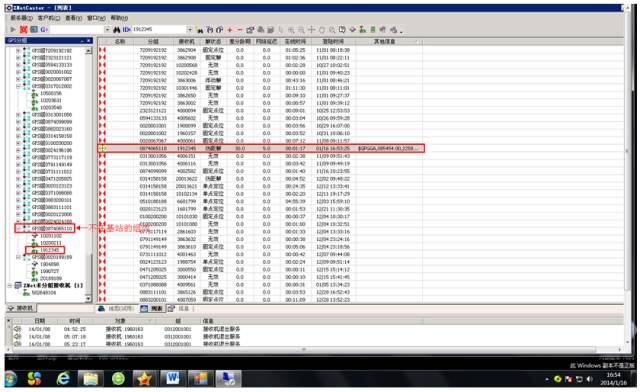The image size is (640, 392).
Task: Select the highlighted row with receiver 1912345
Action: pyautogui.click(x=261, y=148)
